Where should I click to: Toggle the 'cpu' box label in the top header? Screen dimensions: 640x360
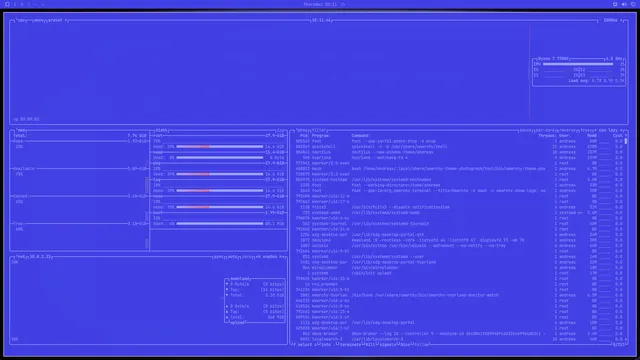point(21,20)
